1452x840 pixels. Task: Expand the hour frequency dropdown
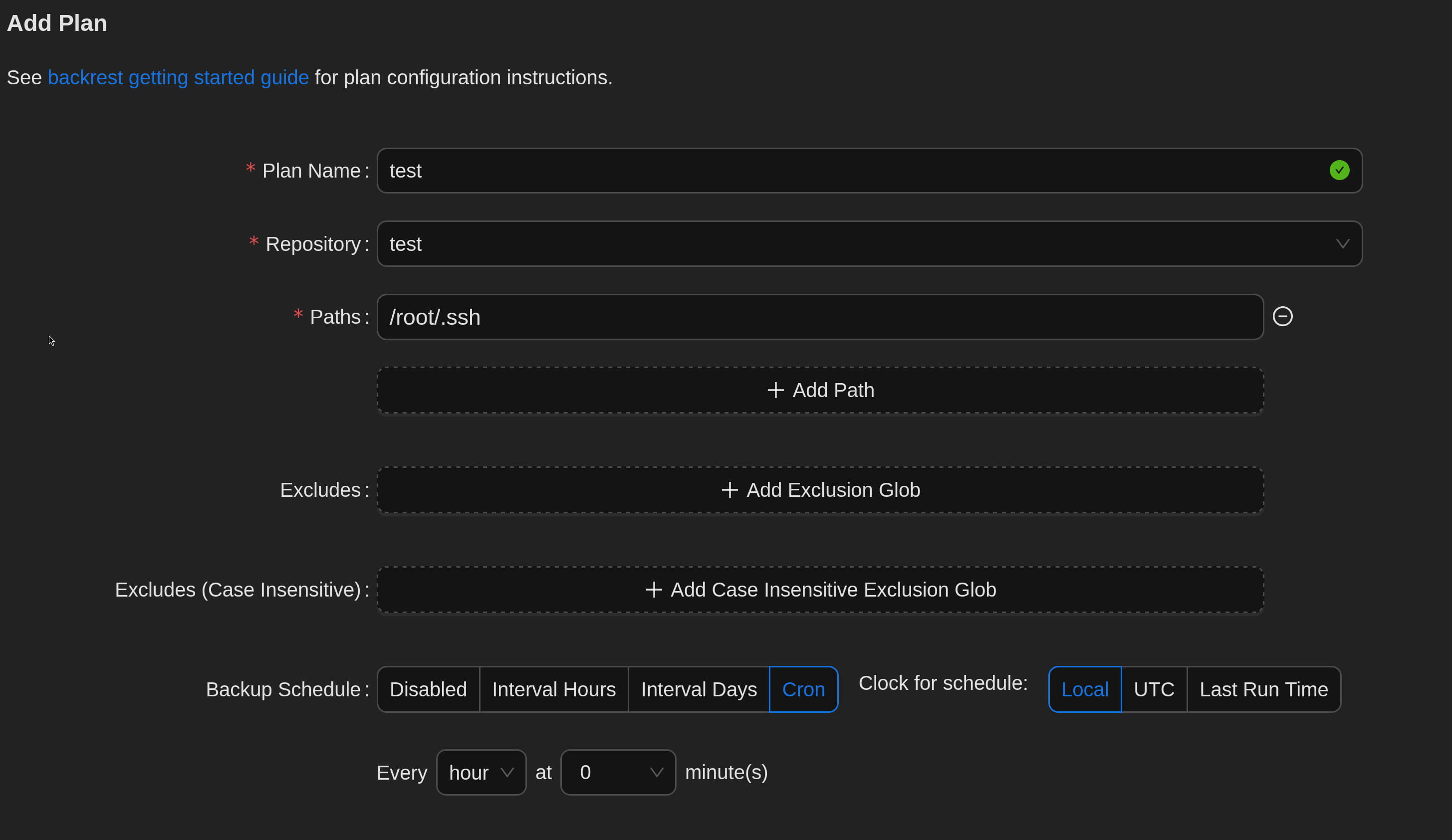coord(481,772)
